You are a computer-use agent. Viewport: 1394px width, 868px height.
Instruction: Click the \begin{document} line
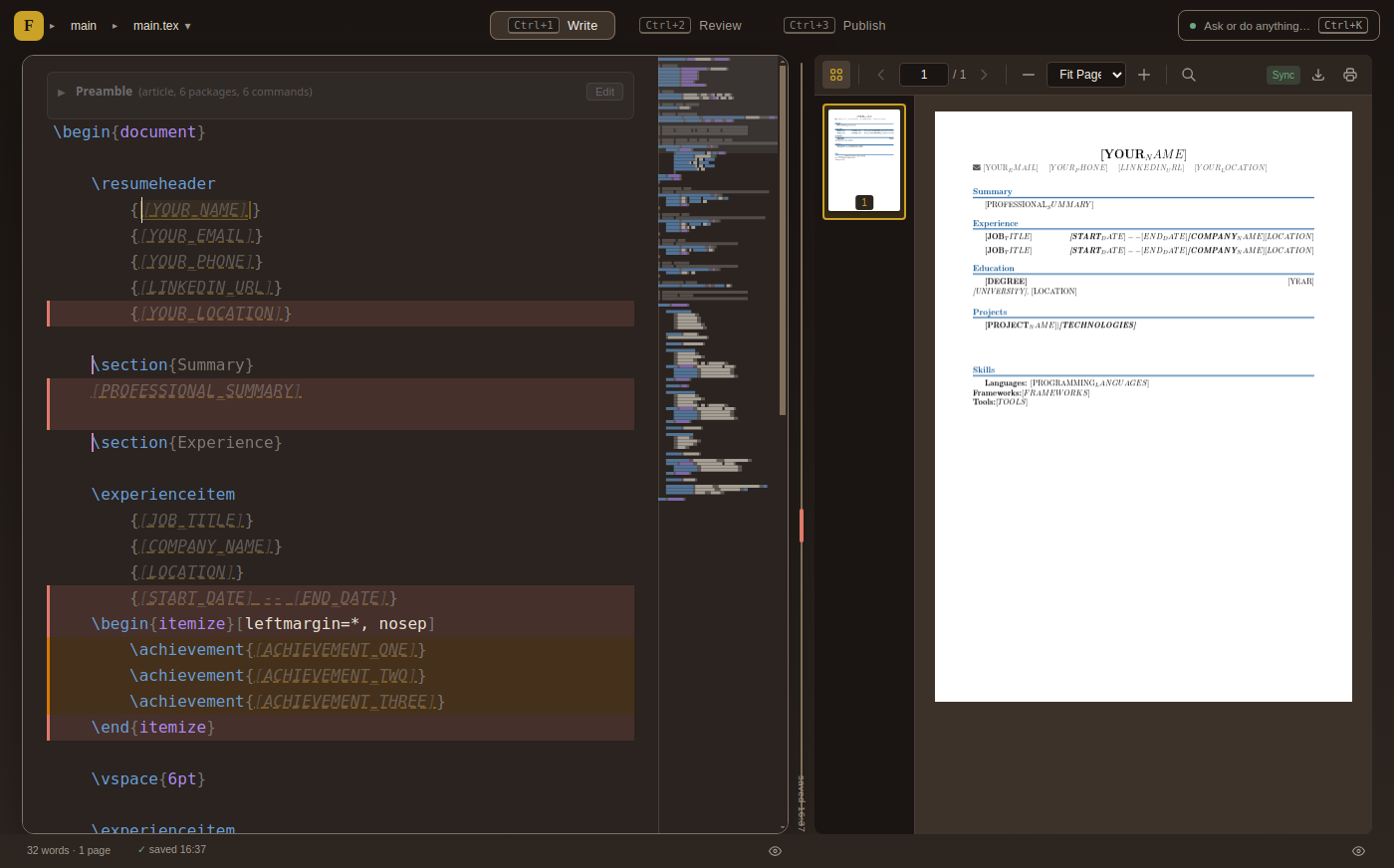(129, 132)
